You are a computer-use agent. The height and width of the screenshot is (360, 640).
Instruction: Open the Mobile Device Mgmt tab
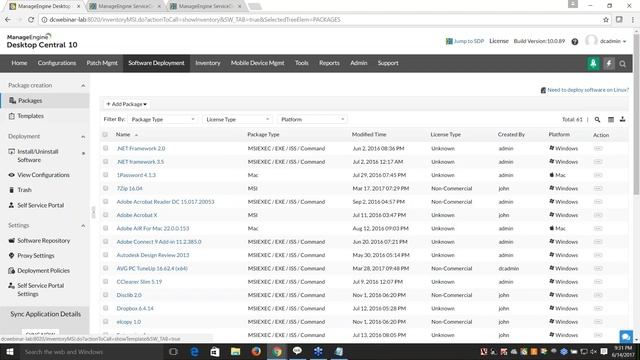click(x=257, y=63)
